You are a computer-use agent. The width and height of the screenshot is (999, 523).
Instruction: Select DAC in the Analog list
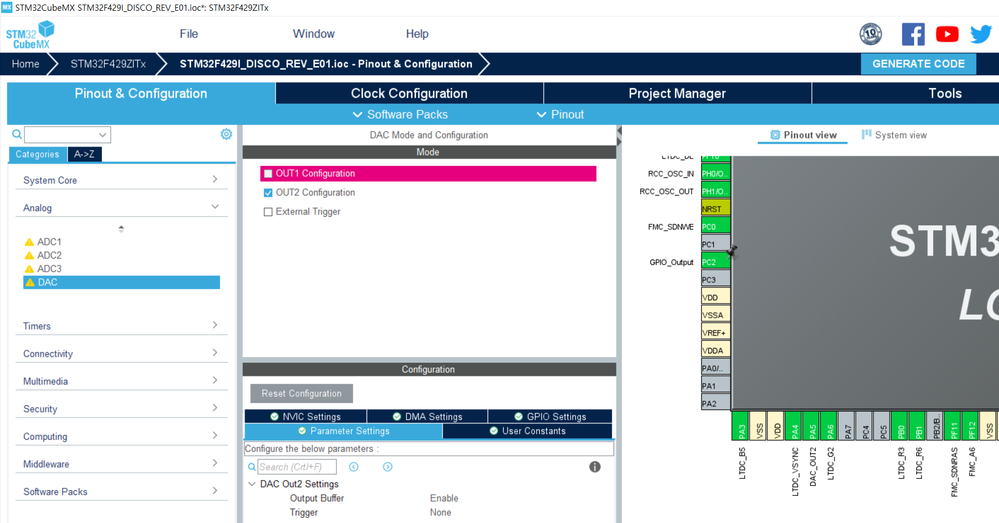click(x=122, y=282)
